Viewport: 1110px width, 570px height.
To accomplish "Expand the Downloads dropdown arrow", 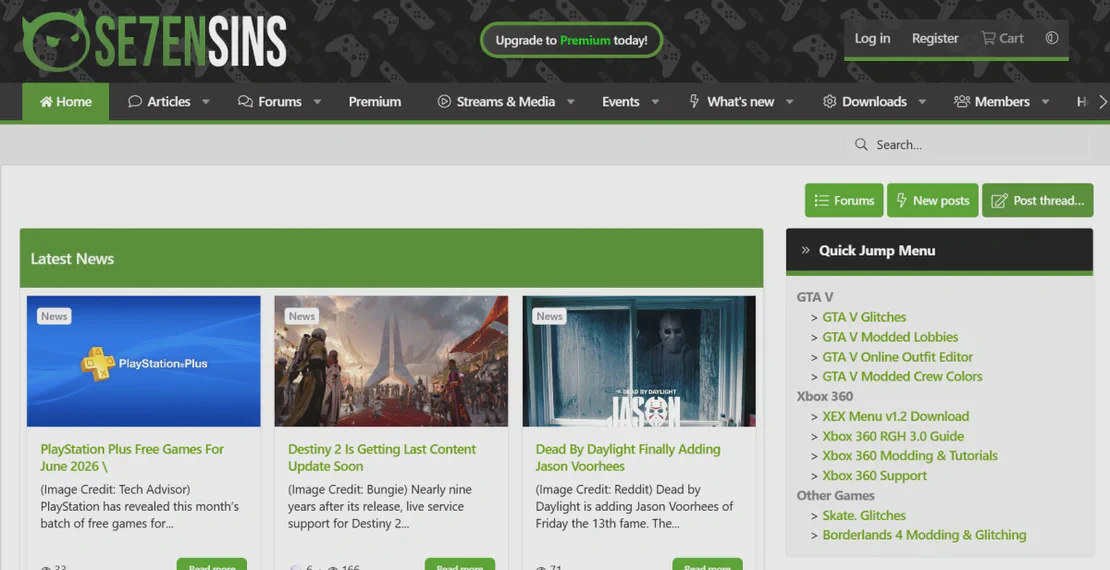I will 922,102.
